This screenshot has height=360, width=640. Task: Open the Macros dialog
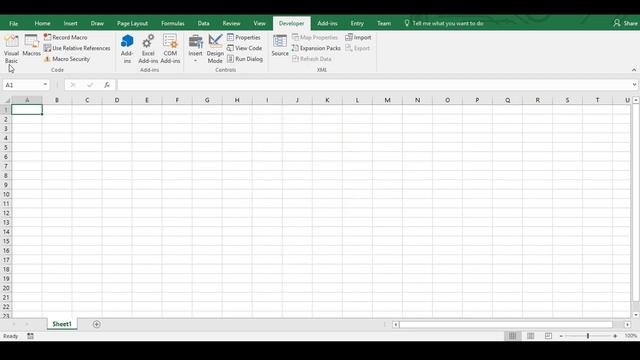point(31,46)
